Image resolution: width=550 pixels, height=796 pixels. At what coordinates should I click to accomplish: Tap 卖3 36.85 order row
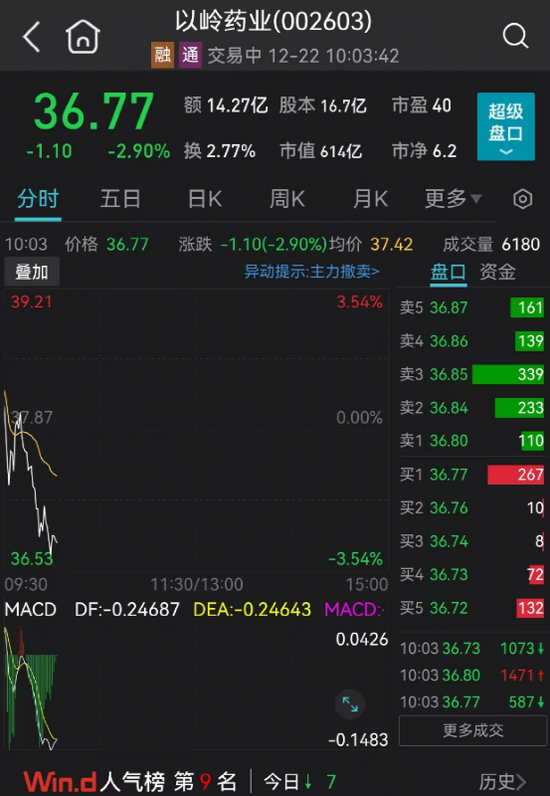[x=472, y=374]
